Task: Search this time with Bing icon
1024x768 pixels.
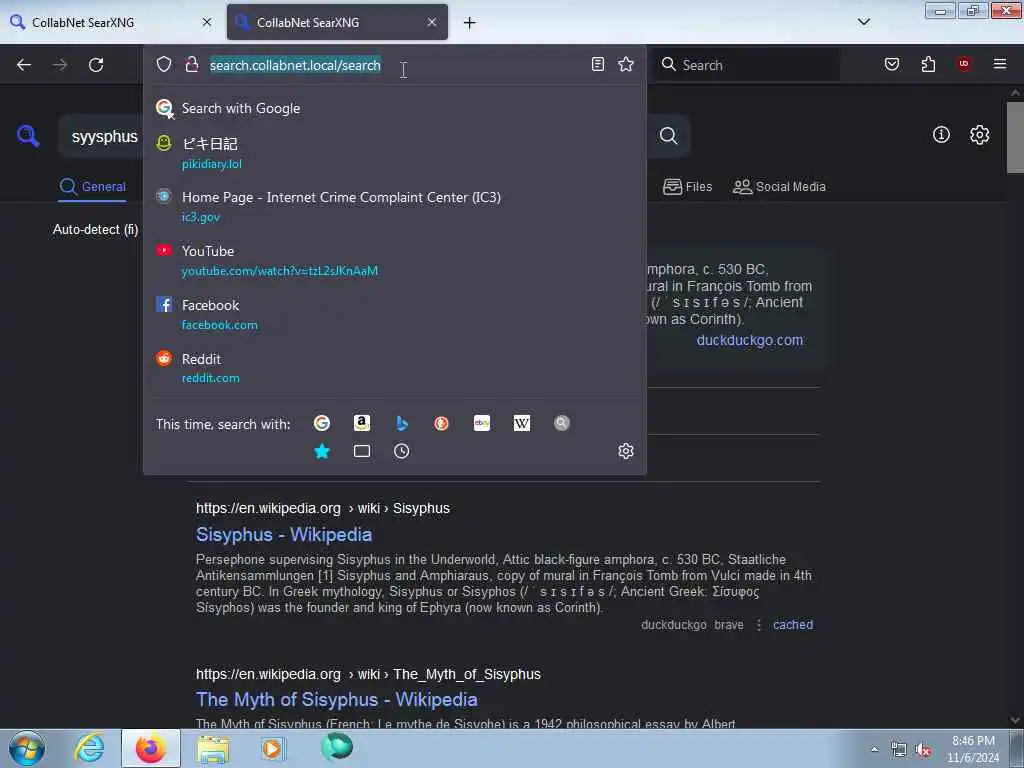Action: (x=402, y=423)
